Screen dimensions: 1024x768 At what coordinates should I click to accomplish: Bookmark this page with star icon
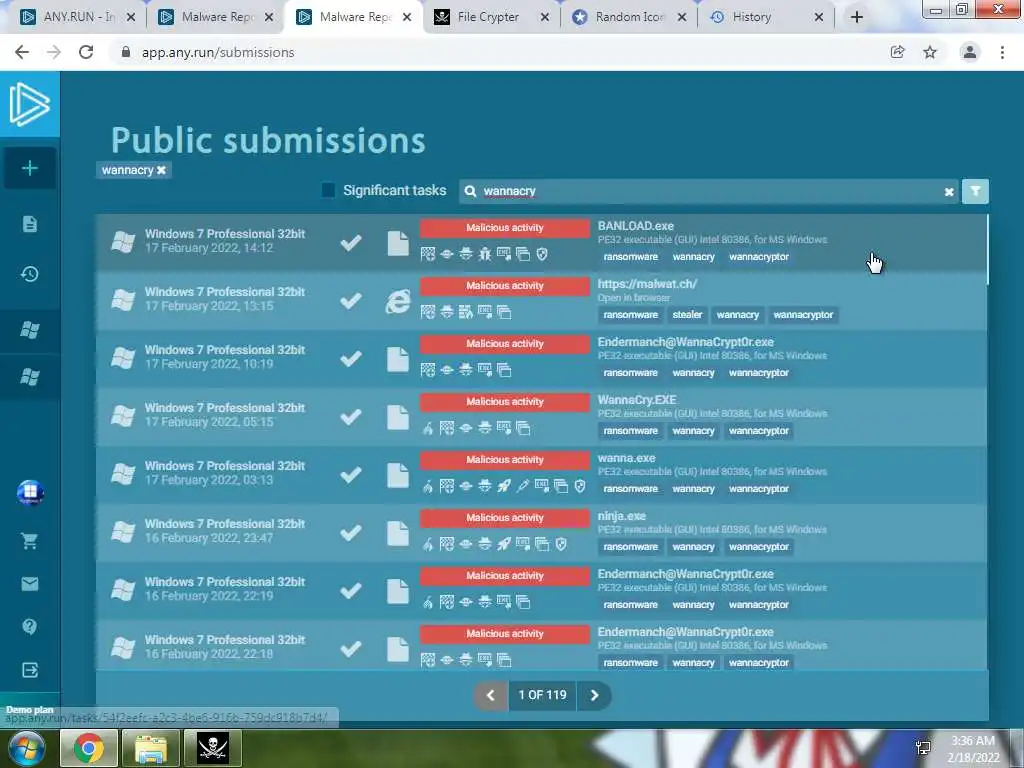point(930,52)
